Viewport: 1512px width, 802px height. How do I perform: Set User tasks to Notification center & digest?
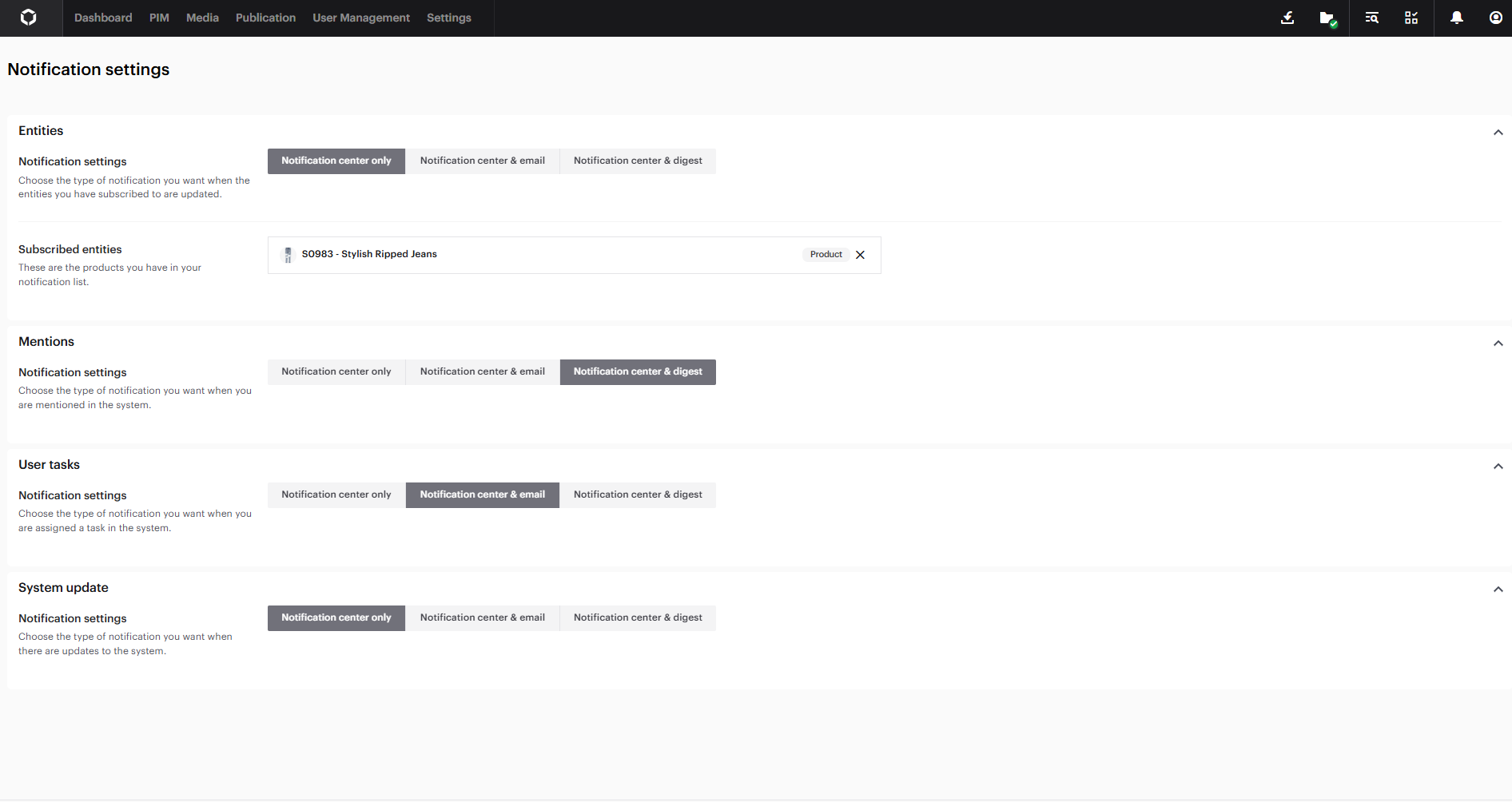637,494
